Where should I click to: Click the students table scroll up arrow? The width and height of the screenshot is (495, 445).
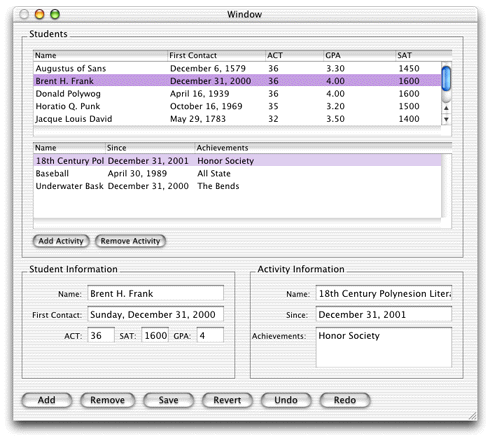pos(446,108)
